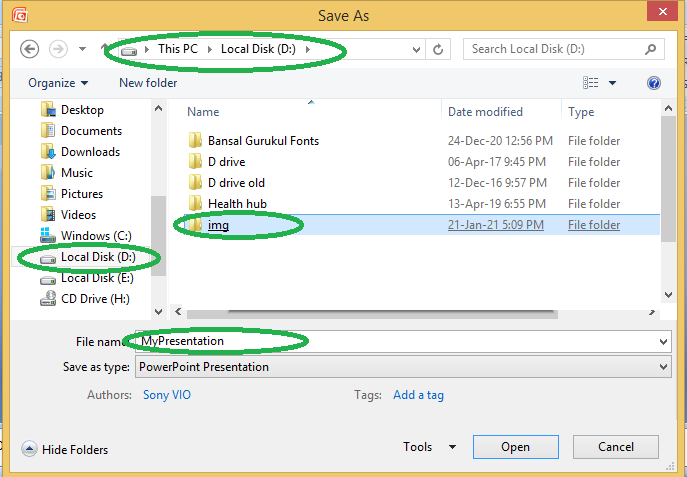Open the Organize dropdown menu

coord(58,83)
